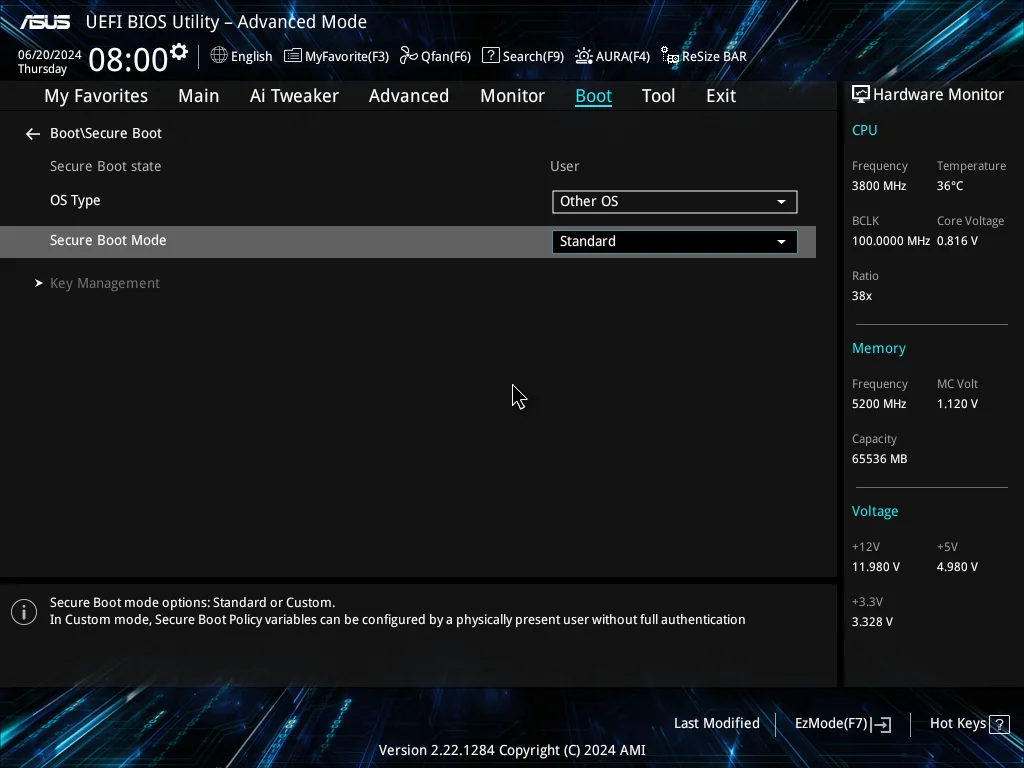Click the info icon in the help area
Screen dimensions: 1024x768
(x=24, y=612)
